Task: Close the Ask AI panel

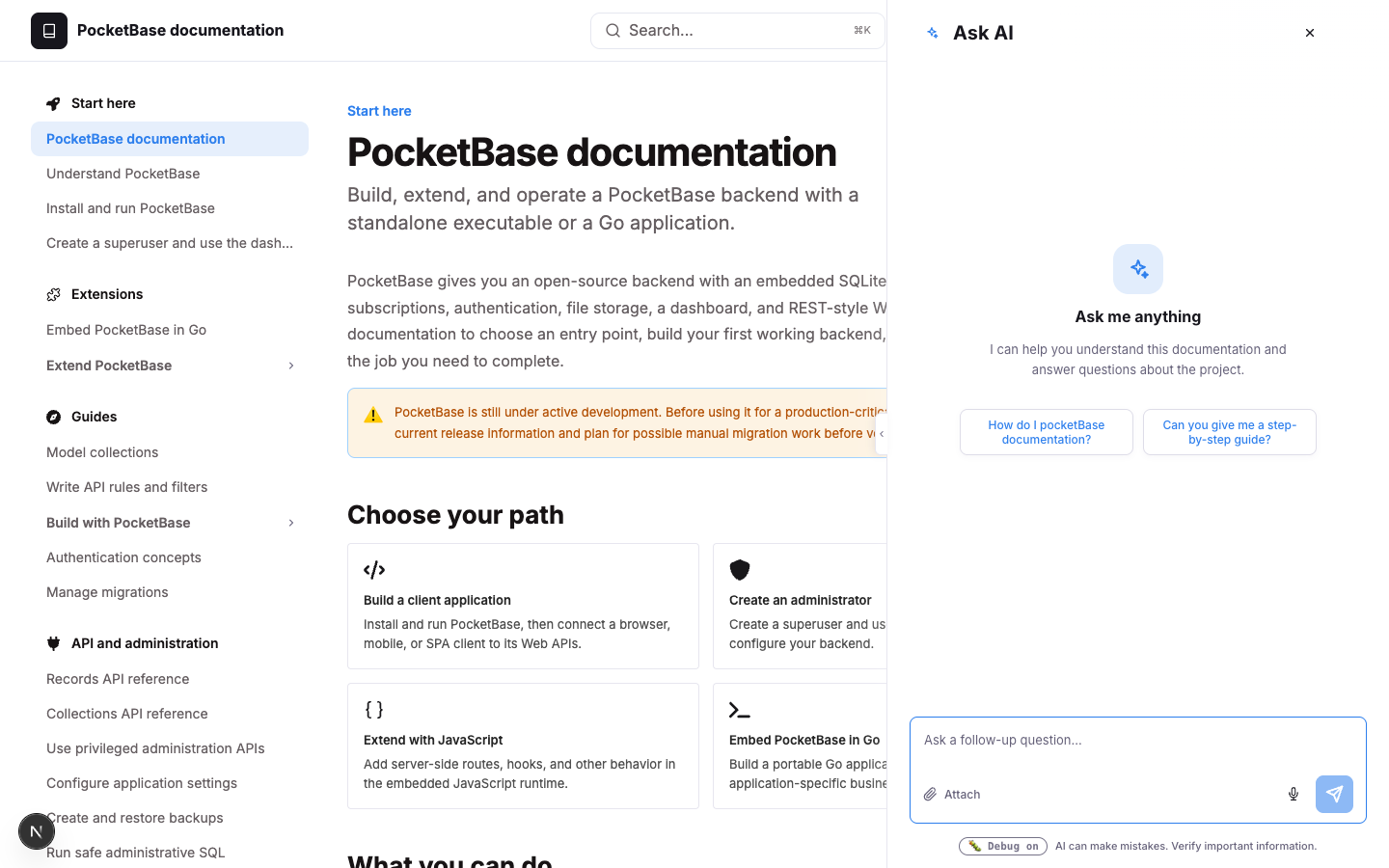Action: [x=1310, y=33]
